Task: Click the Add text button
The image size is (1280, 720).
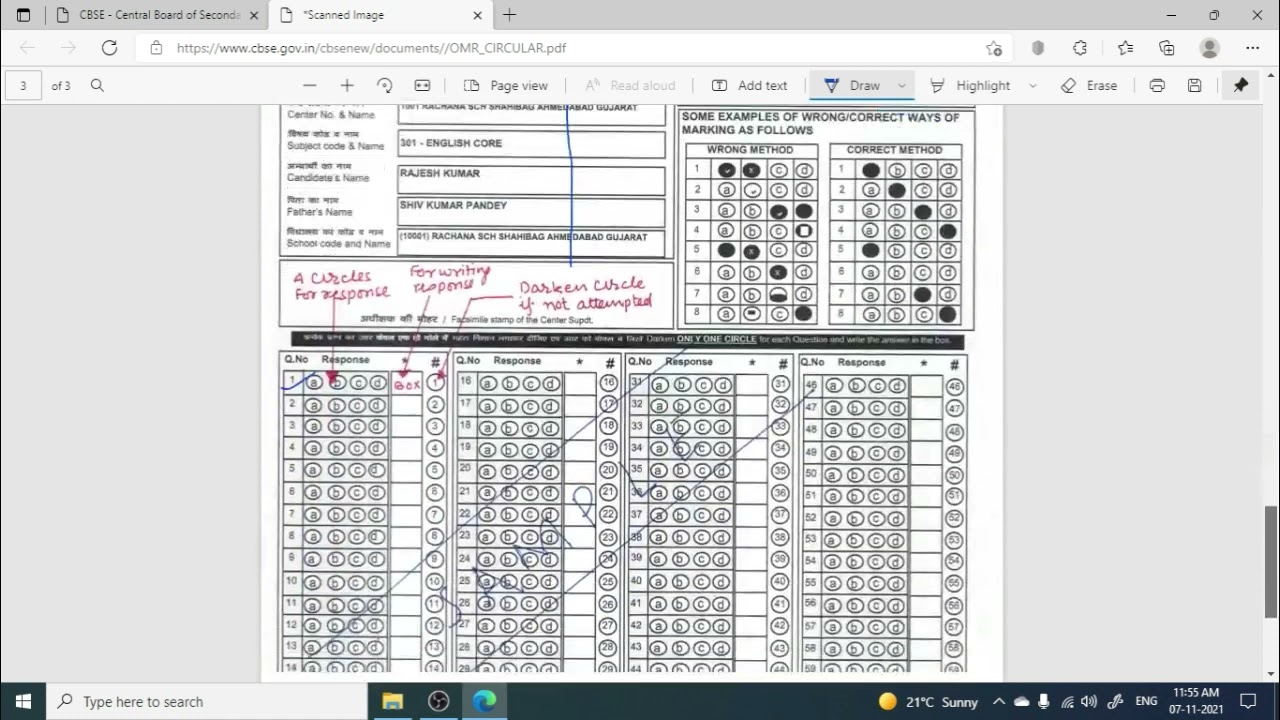Action: (750, 86)
